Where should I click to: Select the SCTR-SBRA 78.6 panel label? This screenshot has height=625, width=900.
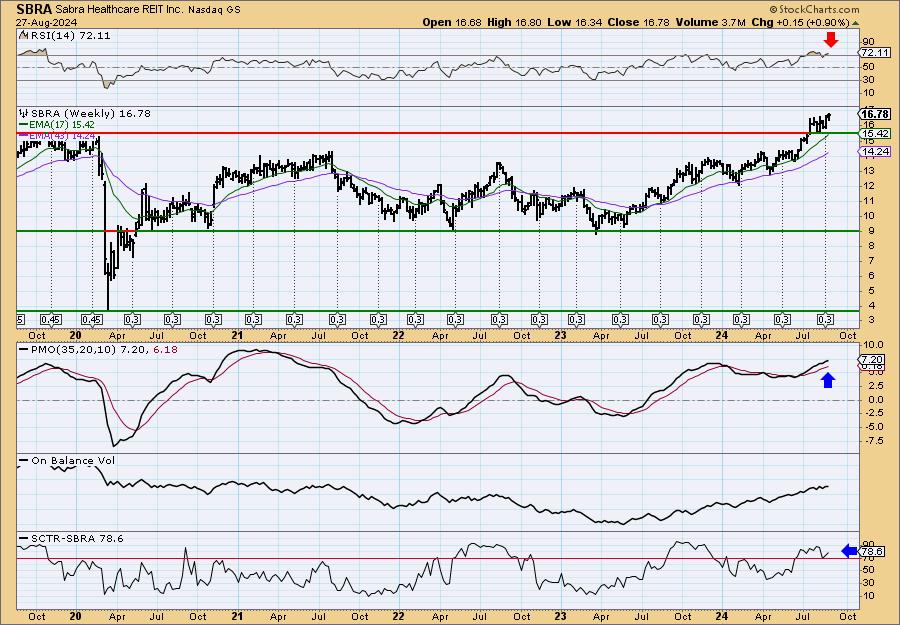coord(77,538)
